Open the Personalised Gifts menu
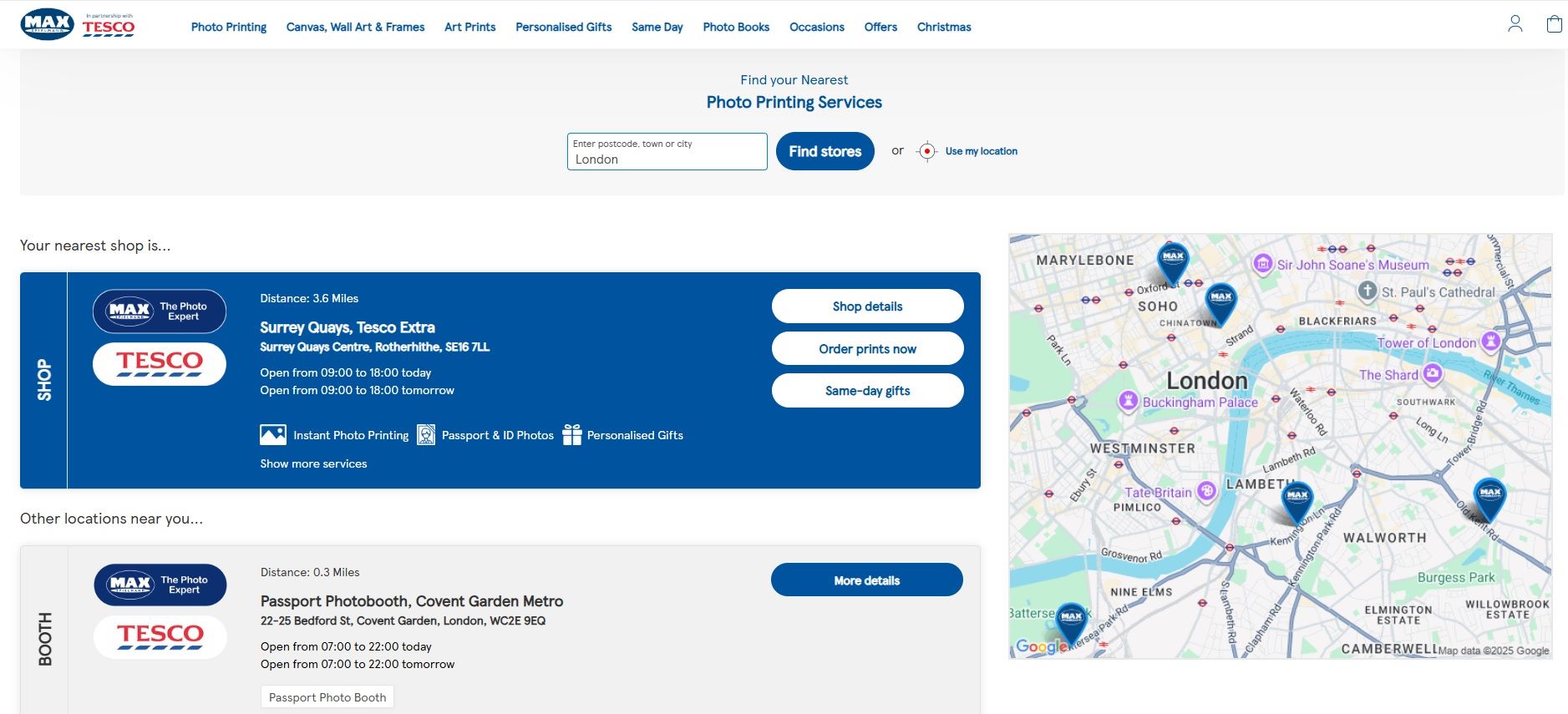The width and height of the screenshot is (1568, 714). [x=563, y=27]
